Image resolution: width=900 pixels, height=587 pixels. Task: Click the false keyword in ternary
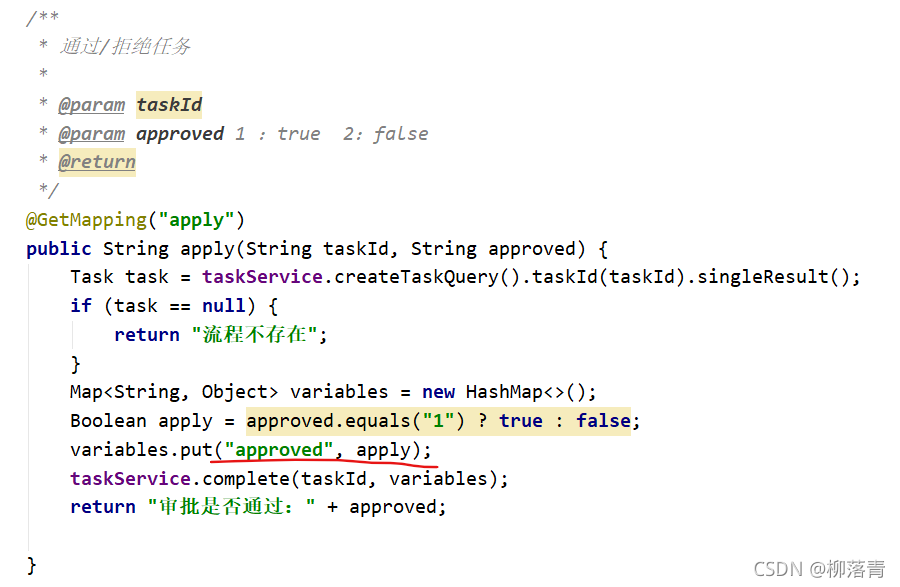tap(603, 421)
